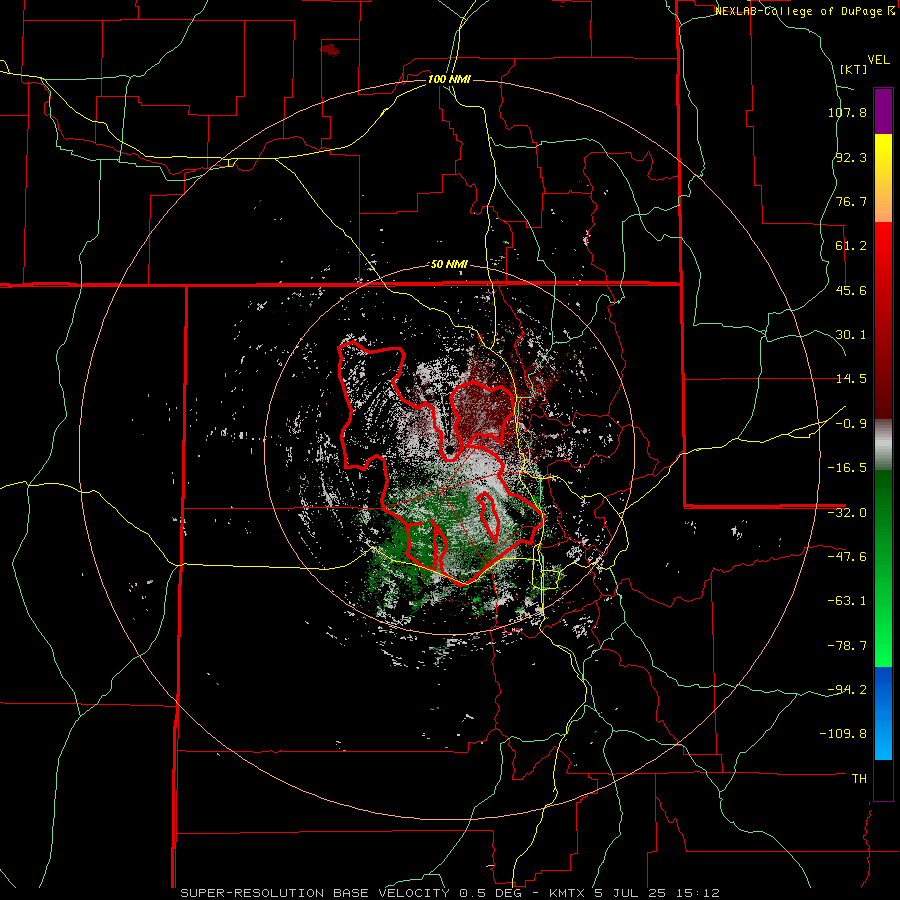
Task: Click the blue segment of velocity color bar
Action: coord(883,713)
